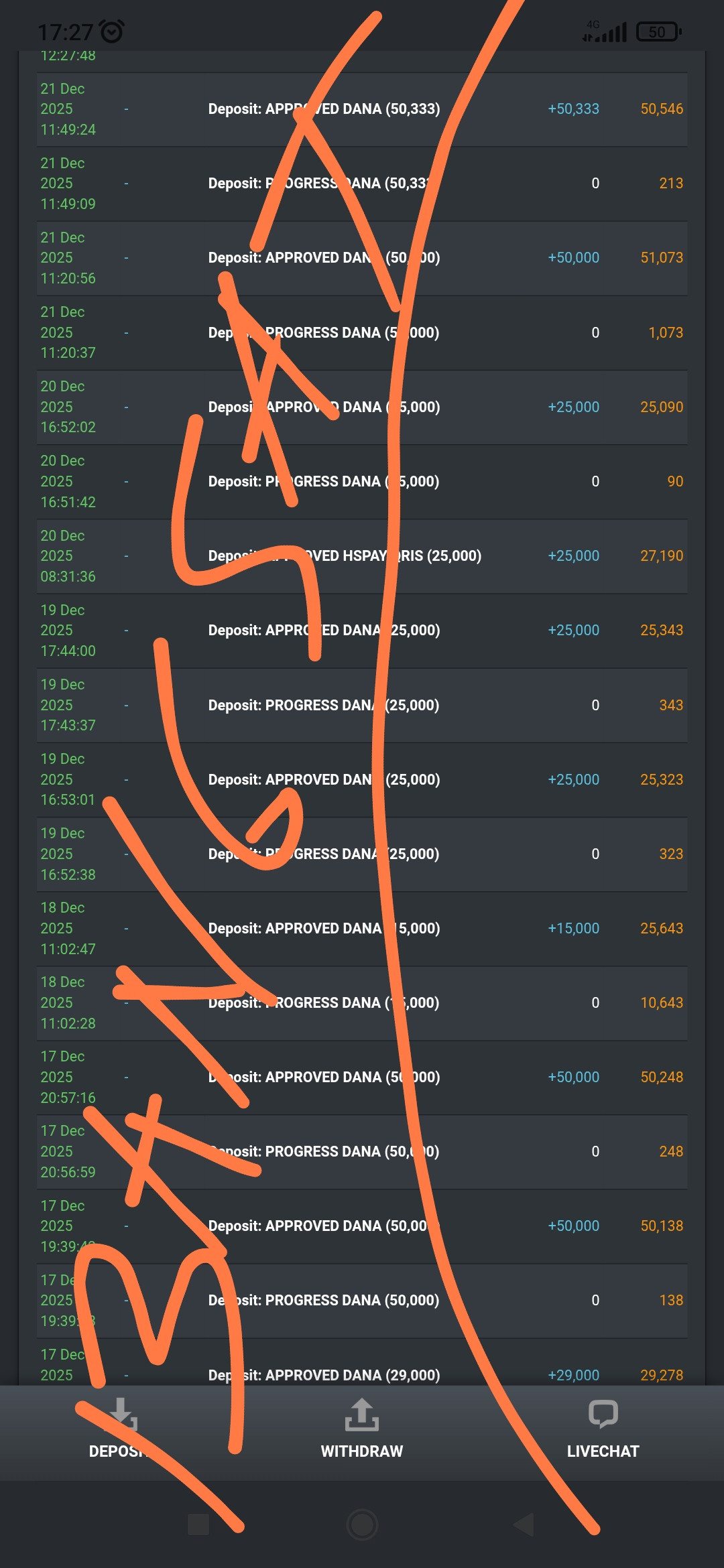
Task: Open the Livechat speech bubble icon
Action: click(x=603, y=1414)
